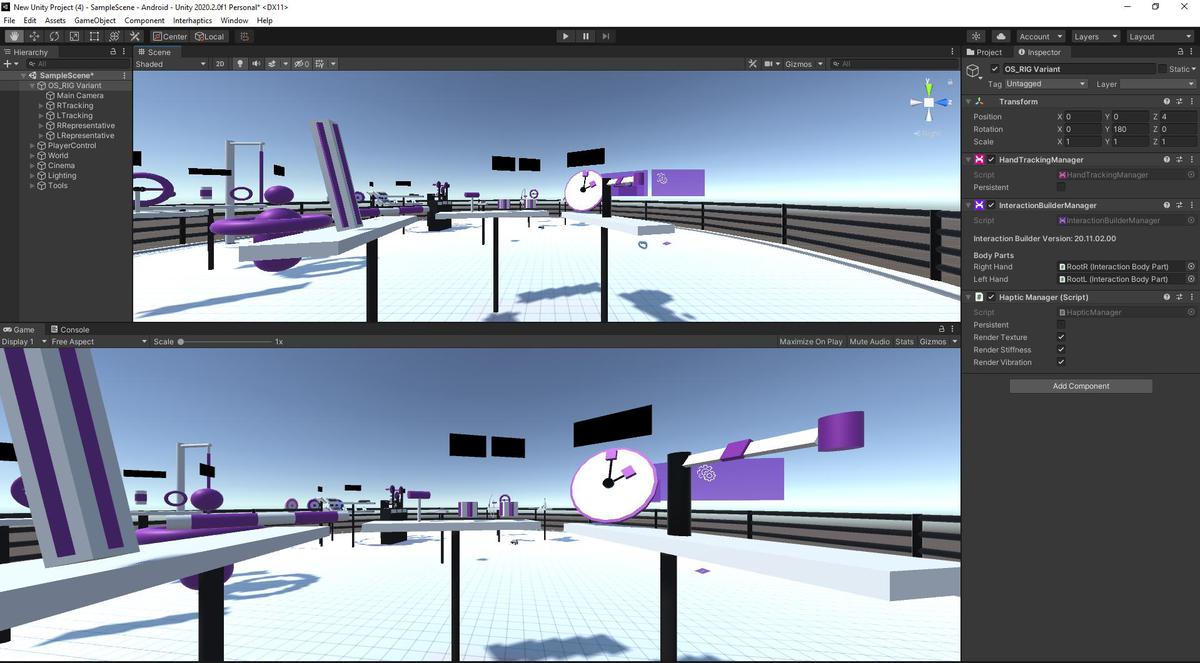Select the Hand tool in the toolbar
The height and width of the screenshot is (663, 1200).
[13, 35]
